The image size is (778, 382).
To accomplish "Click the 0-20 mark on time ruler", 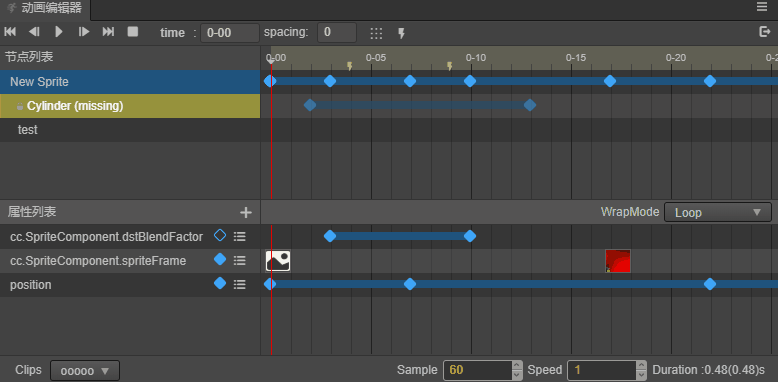I will coord(676,58).
